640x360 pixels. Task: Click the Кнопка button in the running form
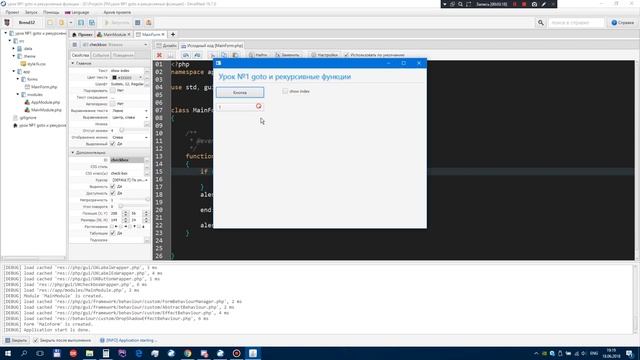pos(240,93)
